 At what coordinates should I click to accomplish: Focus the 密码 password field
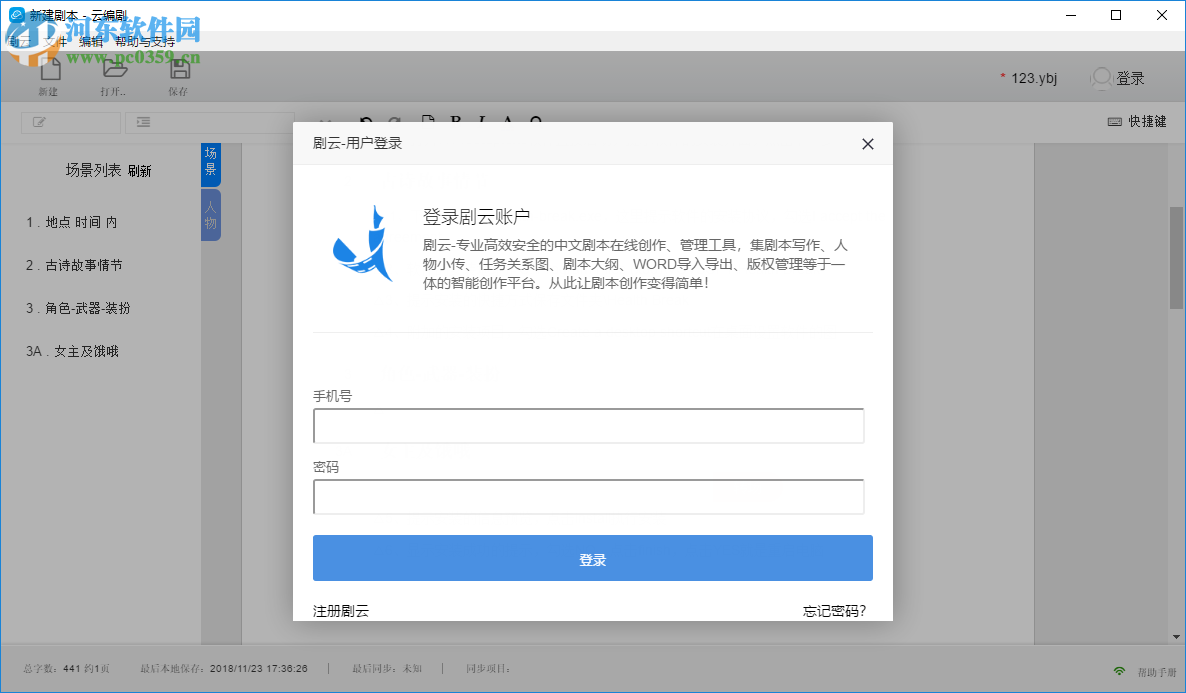pos(590,496)
